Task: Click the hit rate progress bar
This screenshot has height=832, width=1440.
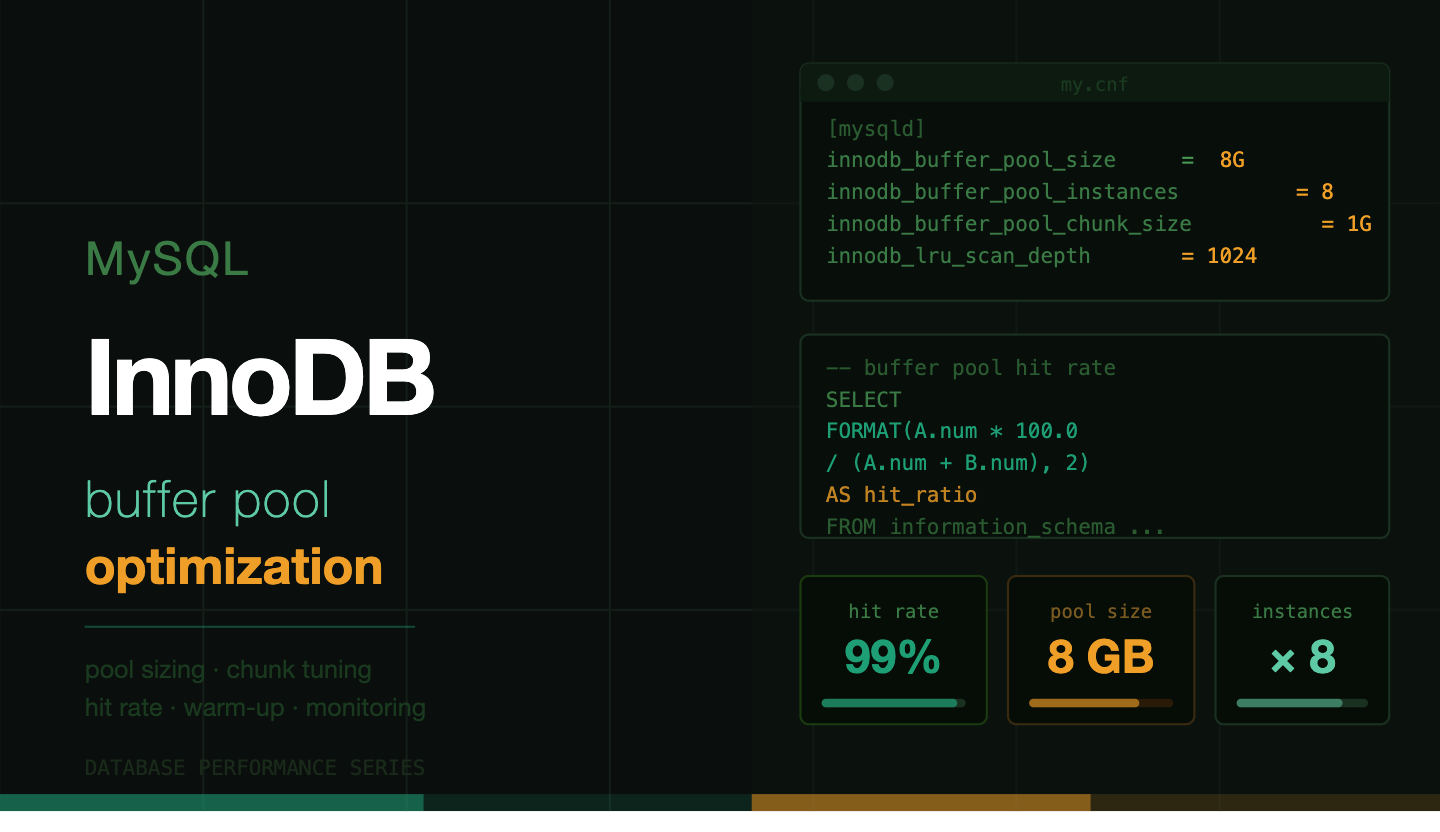Action: (x=893, y=703)
